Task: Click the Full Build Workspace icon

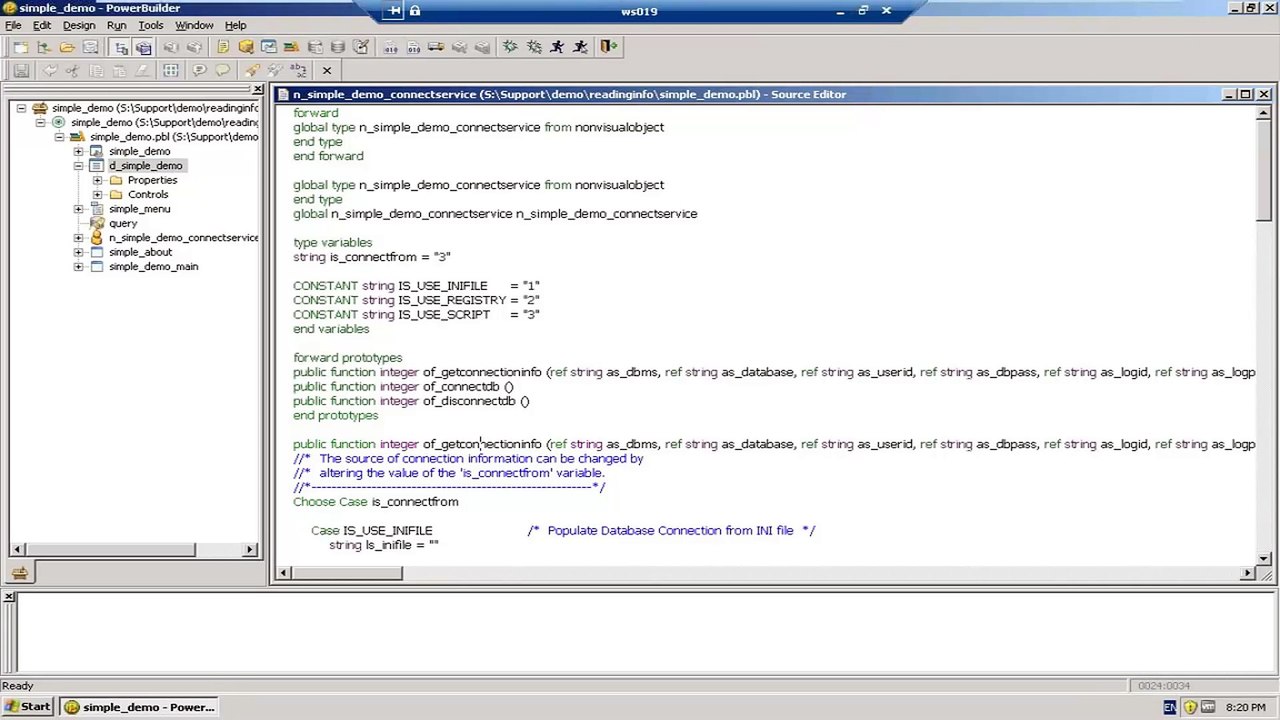Action: pyautogui.click(x=413, y=47)
